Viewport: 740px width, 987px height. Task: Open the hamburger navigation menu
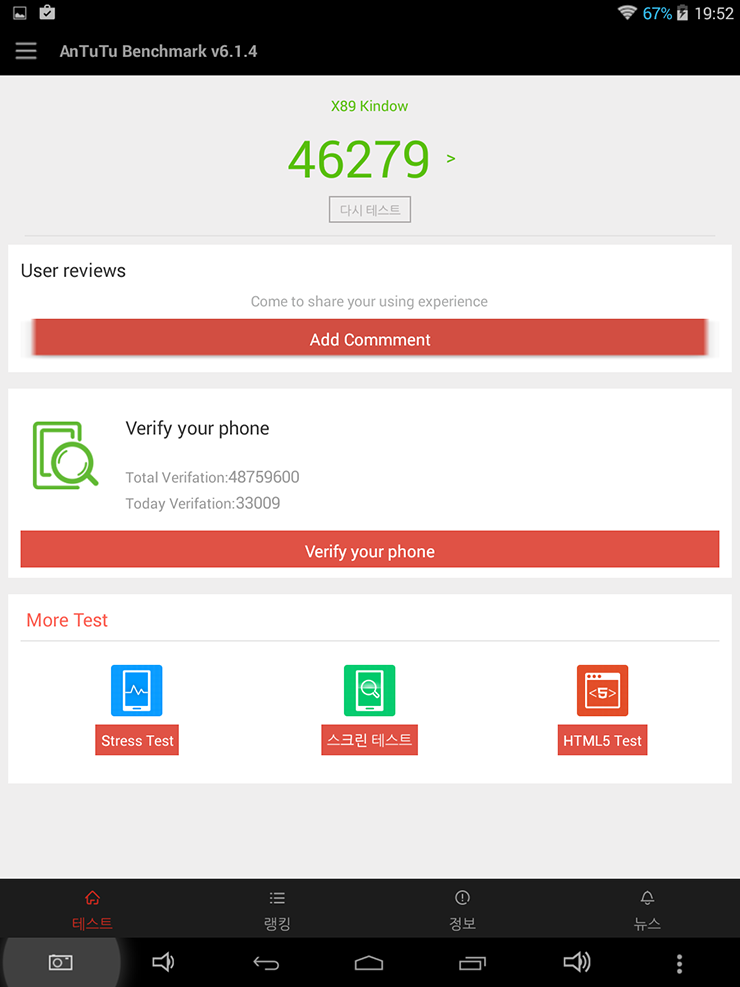26,51
